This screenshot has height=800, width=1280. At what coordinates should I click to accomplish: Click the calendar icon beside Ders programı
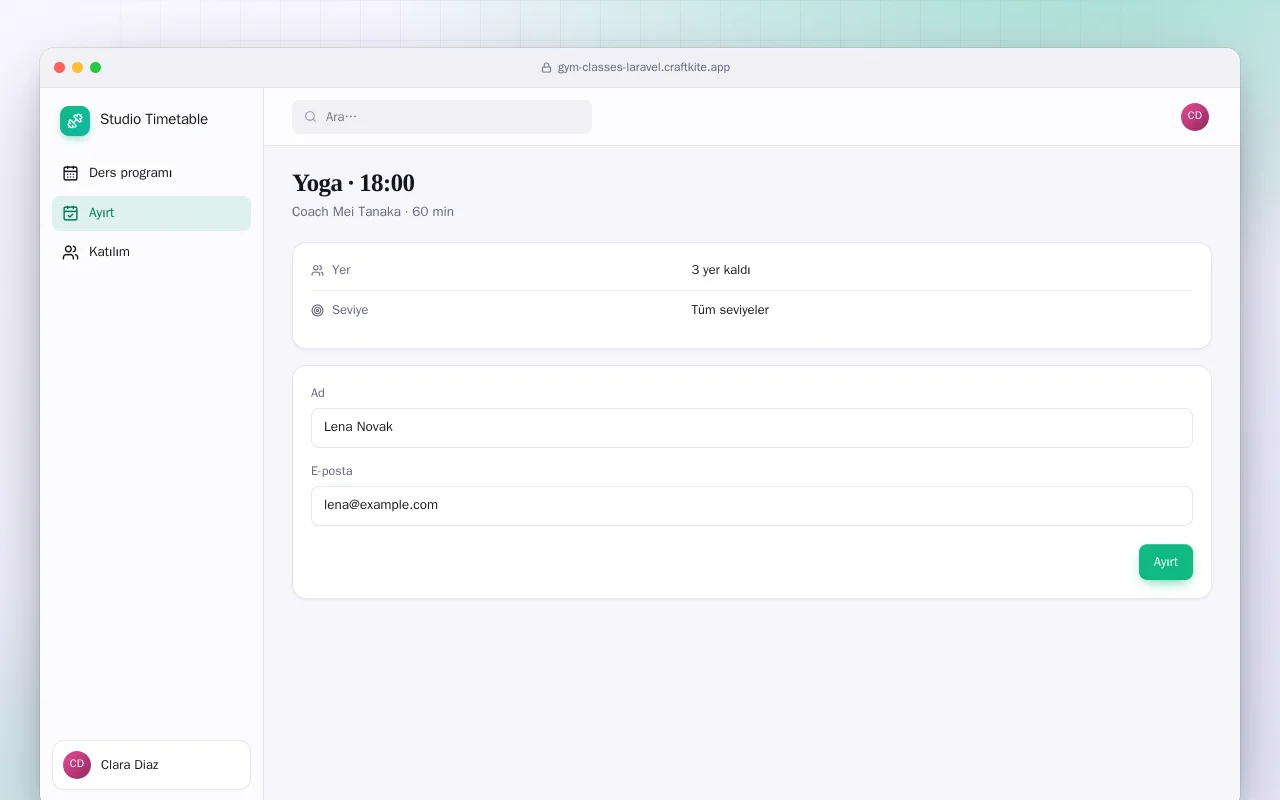[70, 173]
